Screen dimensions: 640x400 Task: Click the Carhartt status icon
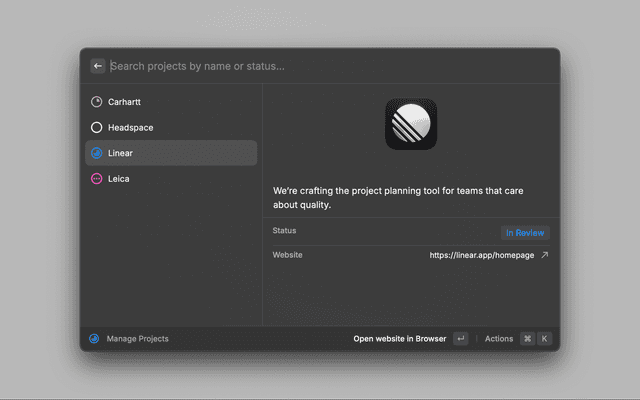(97, 102)
